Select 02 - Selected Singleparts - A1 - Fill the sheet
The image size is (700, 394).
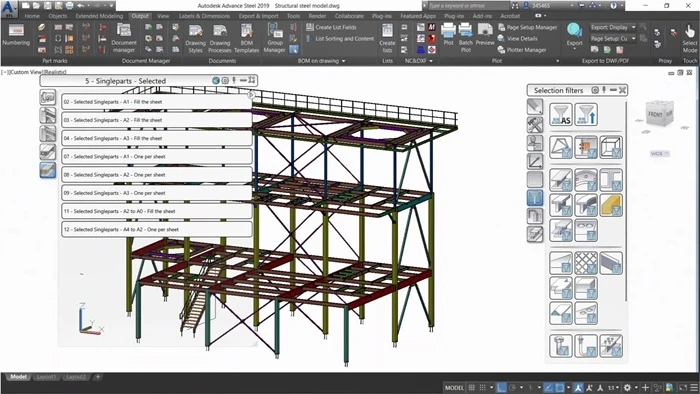(x=157, y=102)
